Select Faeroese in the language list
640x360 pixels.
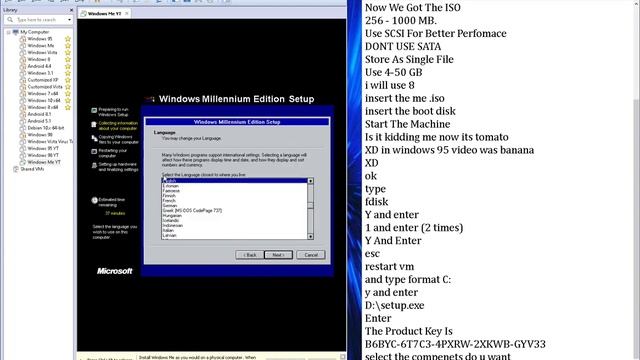tap(171, 191)
